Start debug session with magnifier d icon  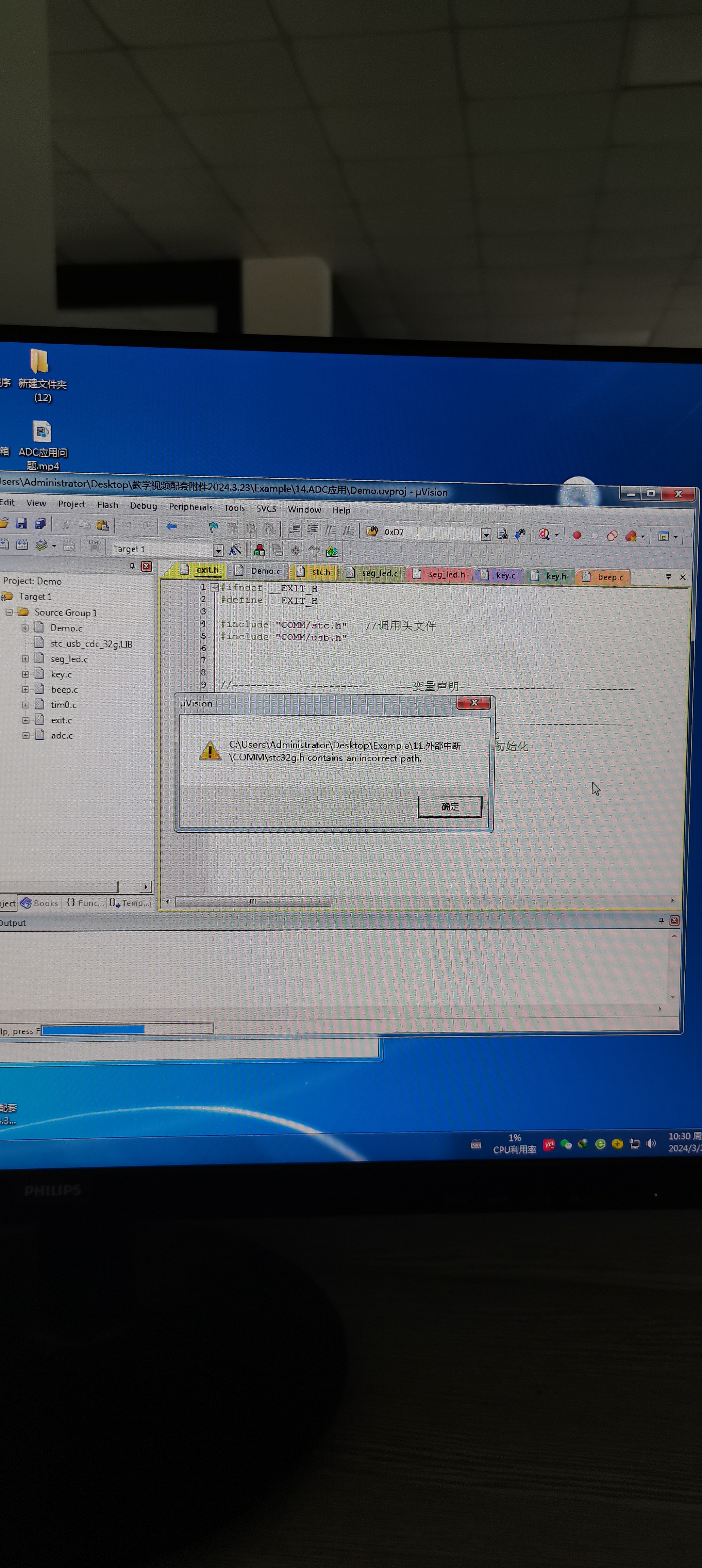tap(545, 535)
